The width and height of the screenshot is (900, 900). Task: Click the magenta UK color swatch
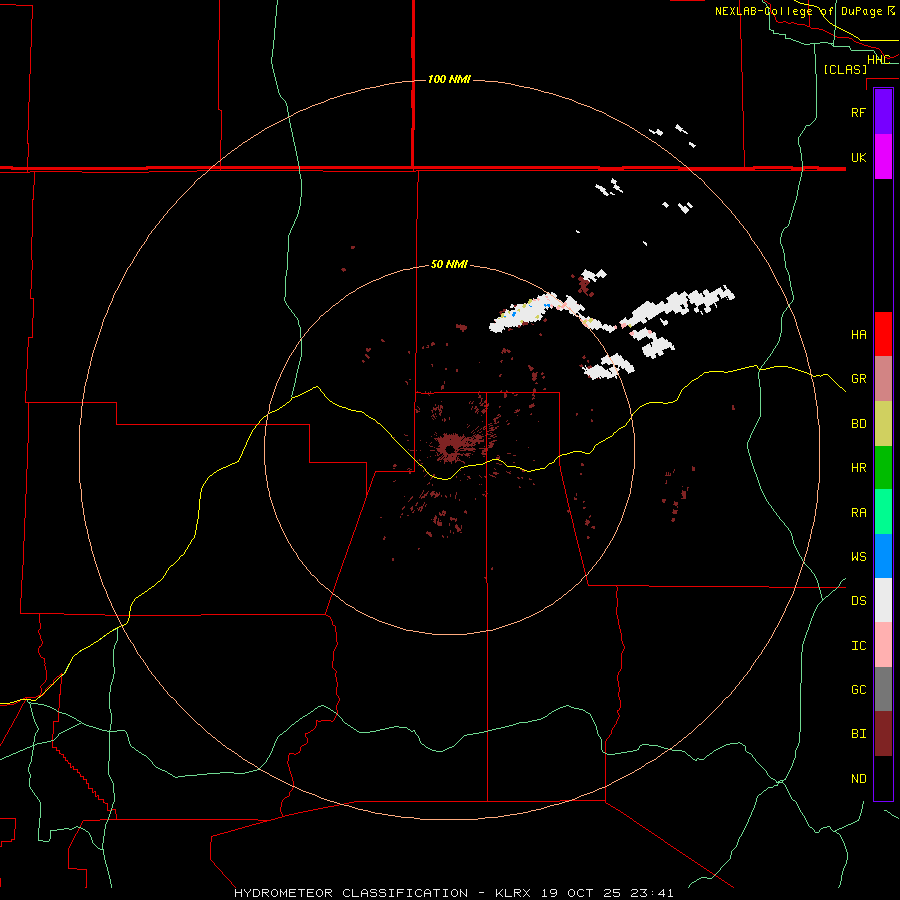[x=883, y=157]
